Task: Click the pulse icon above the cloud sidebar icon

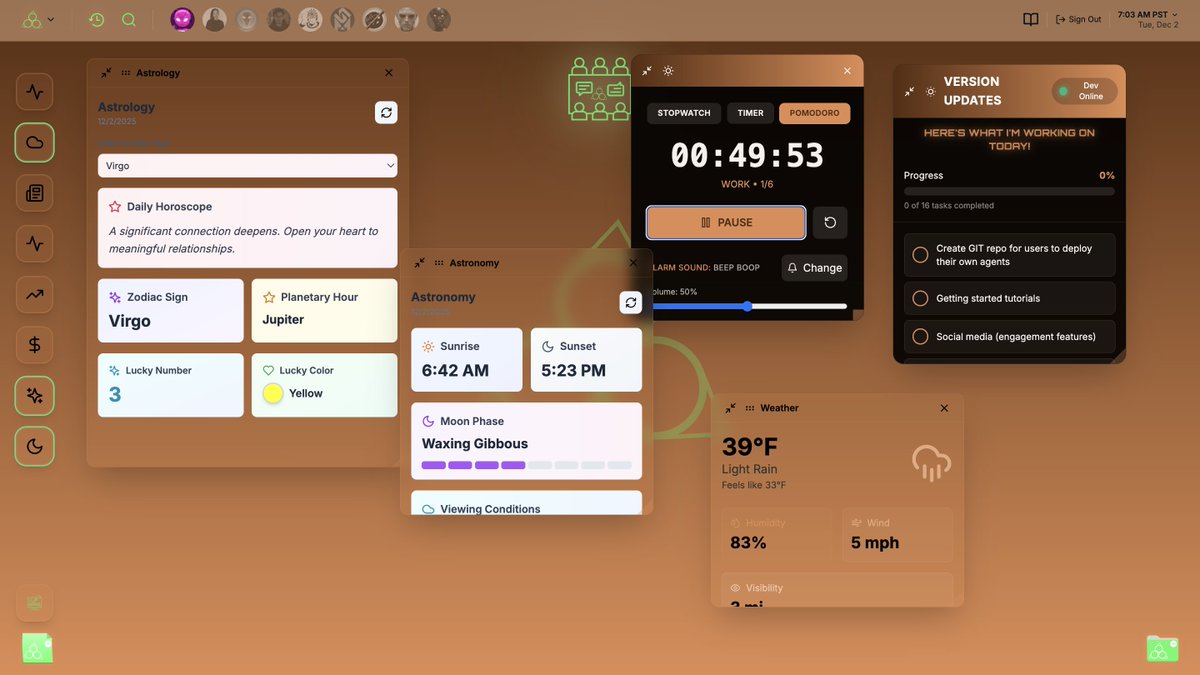Action: pyautogui.click(x=35, y=92)
